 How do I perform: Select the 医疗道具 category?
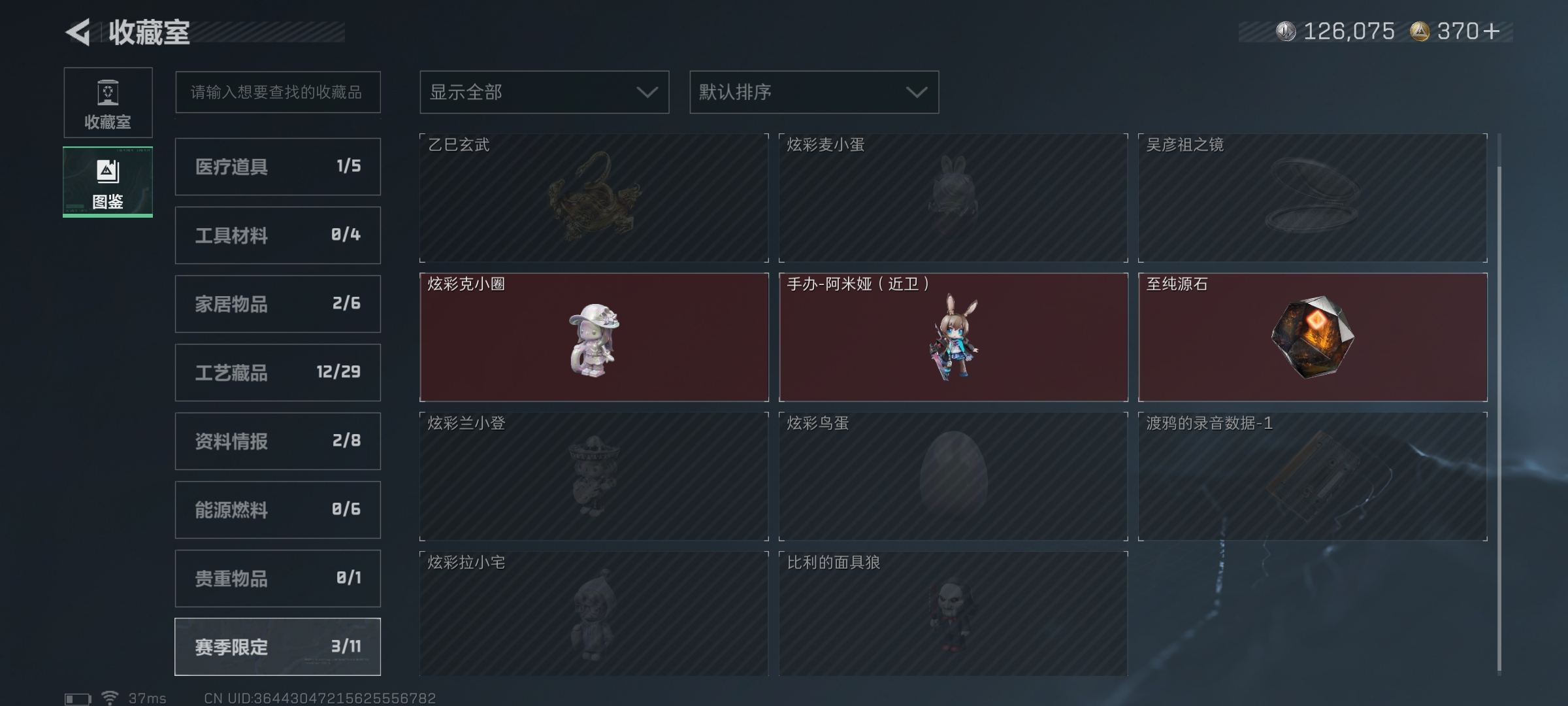coord(278,167)
